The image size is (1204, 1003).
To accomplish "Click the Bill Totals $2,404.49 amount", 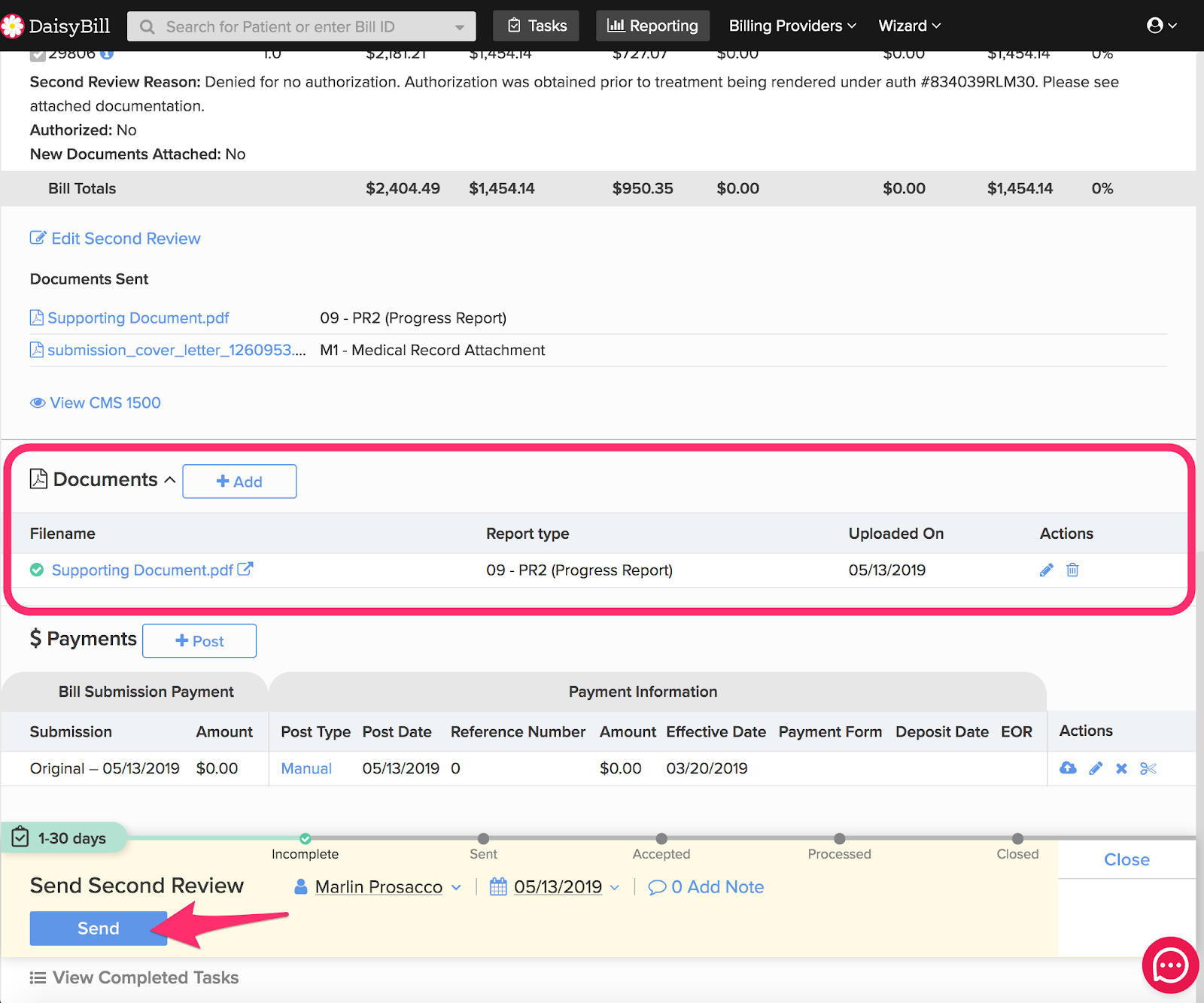I will [x=403, y=188].
